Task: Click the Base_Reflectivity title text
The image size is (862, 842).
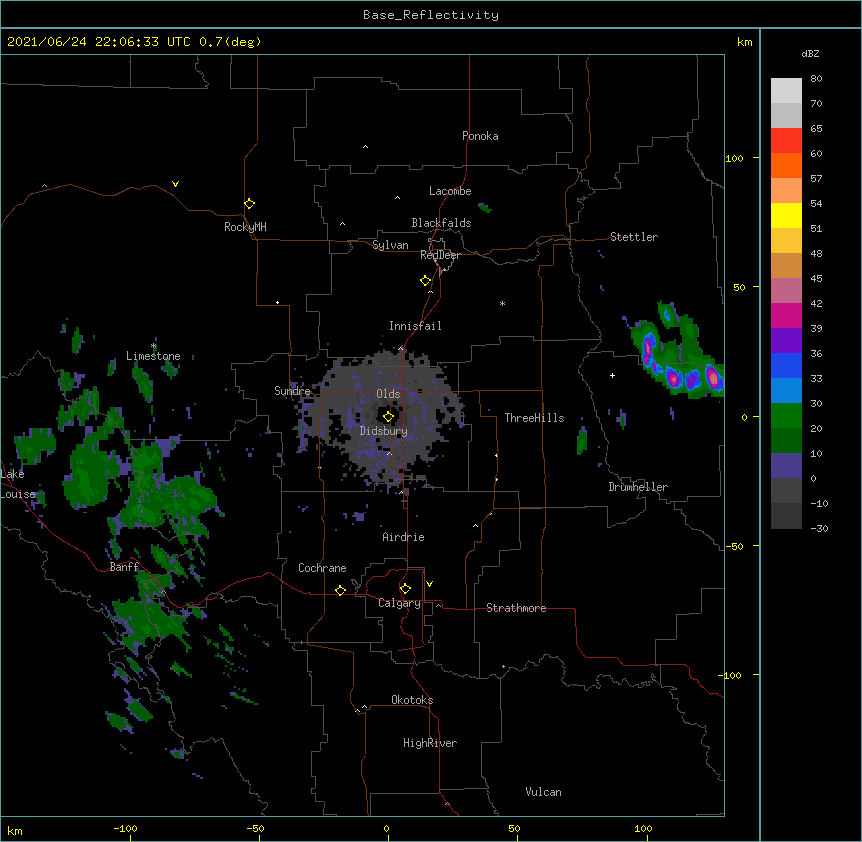Action: 431,15
